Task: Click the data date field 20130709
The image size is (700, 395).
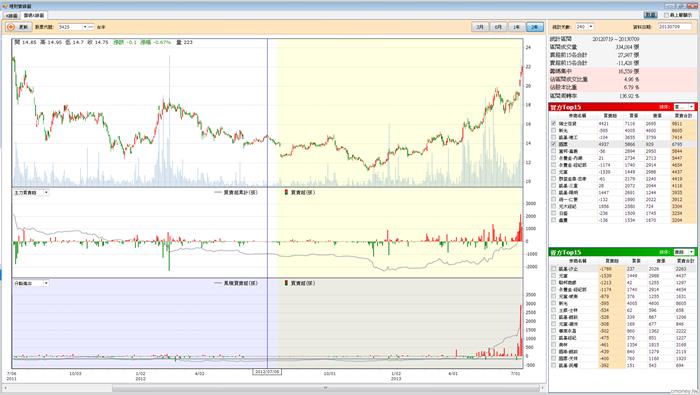Action: (674, 27)
